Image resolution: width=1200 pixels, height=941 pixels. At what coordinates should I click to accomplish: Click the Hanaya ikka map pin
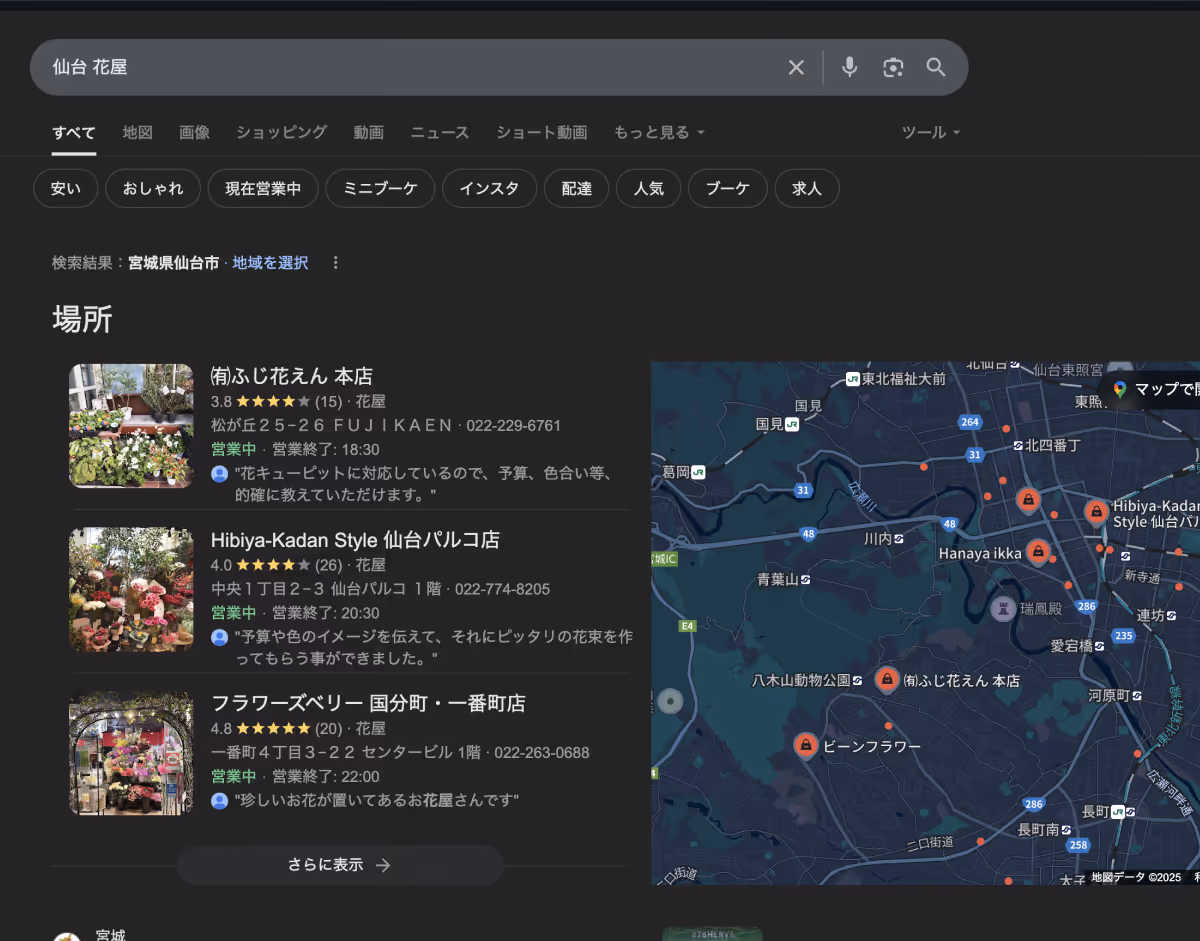coord(1039,552)
